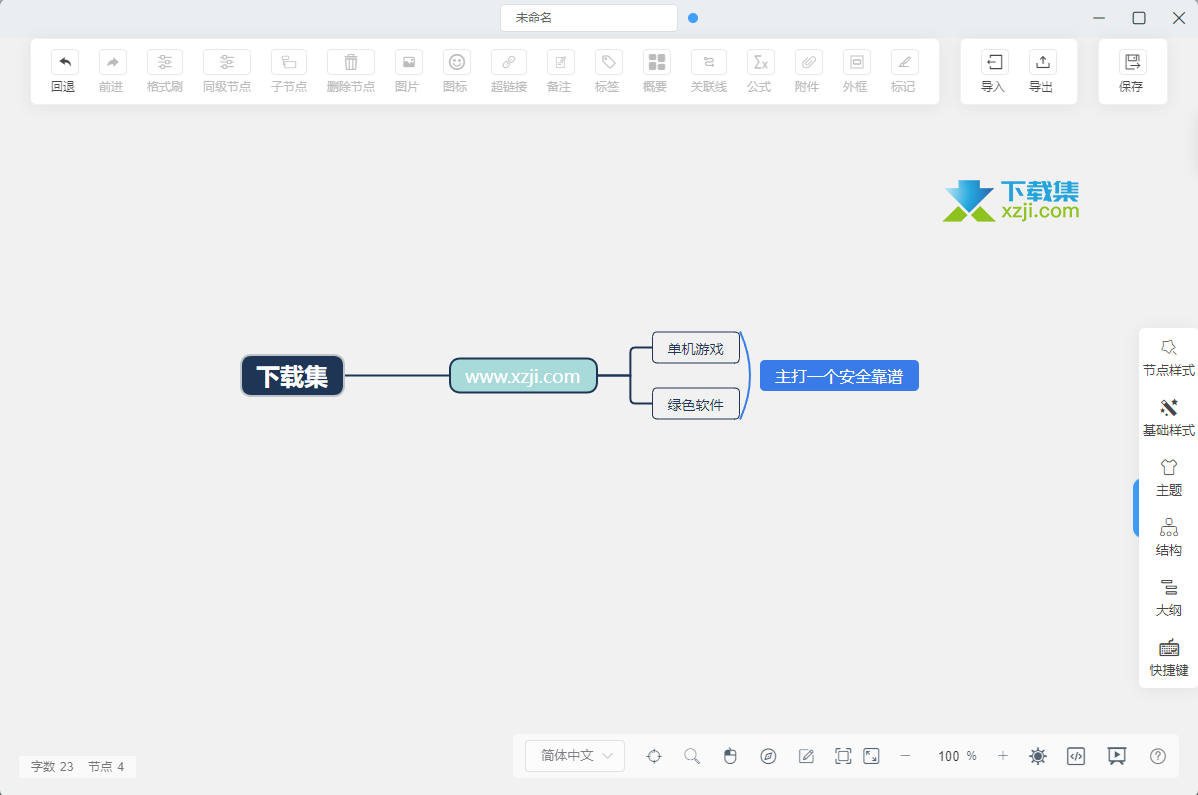This screenshot has width=1198, height=795.
Task: Collapse the right sidebar blue handle
Action: pyautogui.click(x=1136, y=508)
